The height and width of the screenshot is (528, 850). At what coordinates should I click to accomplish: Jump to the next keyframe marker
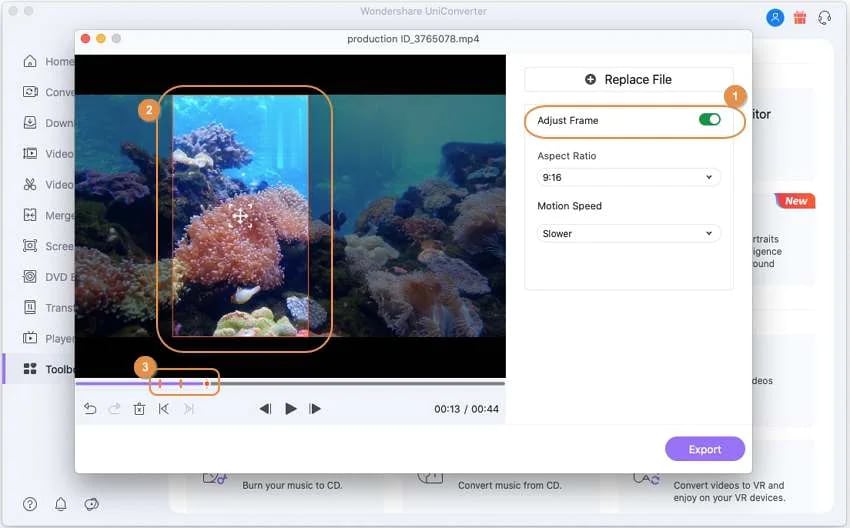(189, 409)
